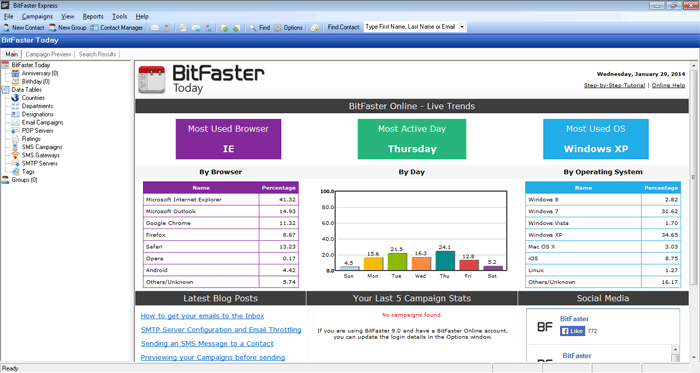This screenshot has width=700, height=373.
Task: Click the Windows XP row in OS table
Action: pyautogui.click(x=603, y=235)
